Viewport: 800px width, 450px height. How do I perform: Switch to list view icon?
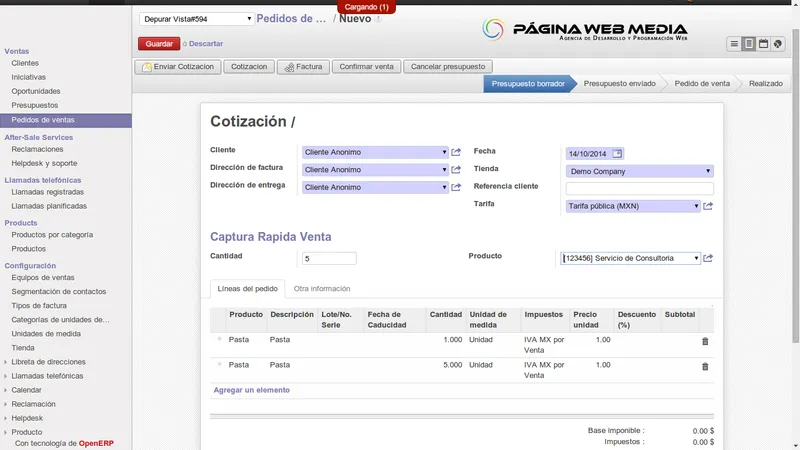click(x=734, y=44)
